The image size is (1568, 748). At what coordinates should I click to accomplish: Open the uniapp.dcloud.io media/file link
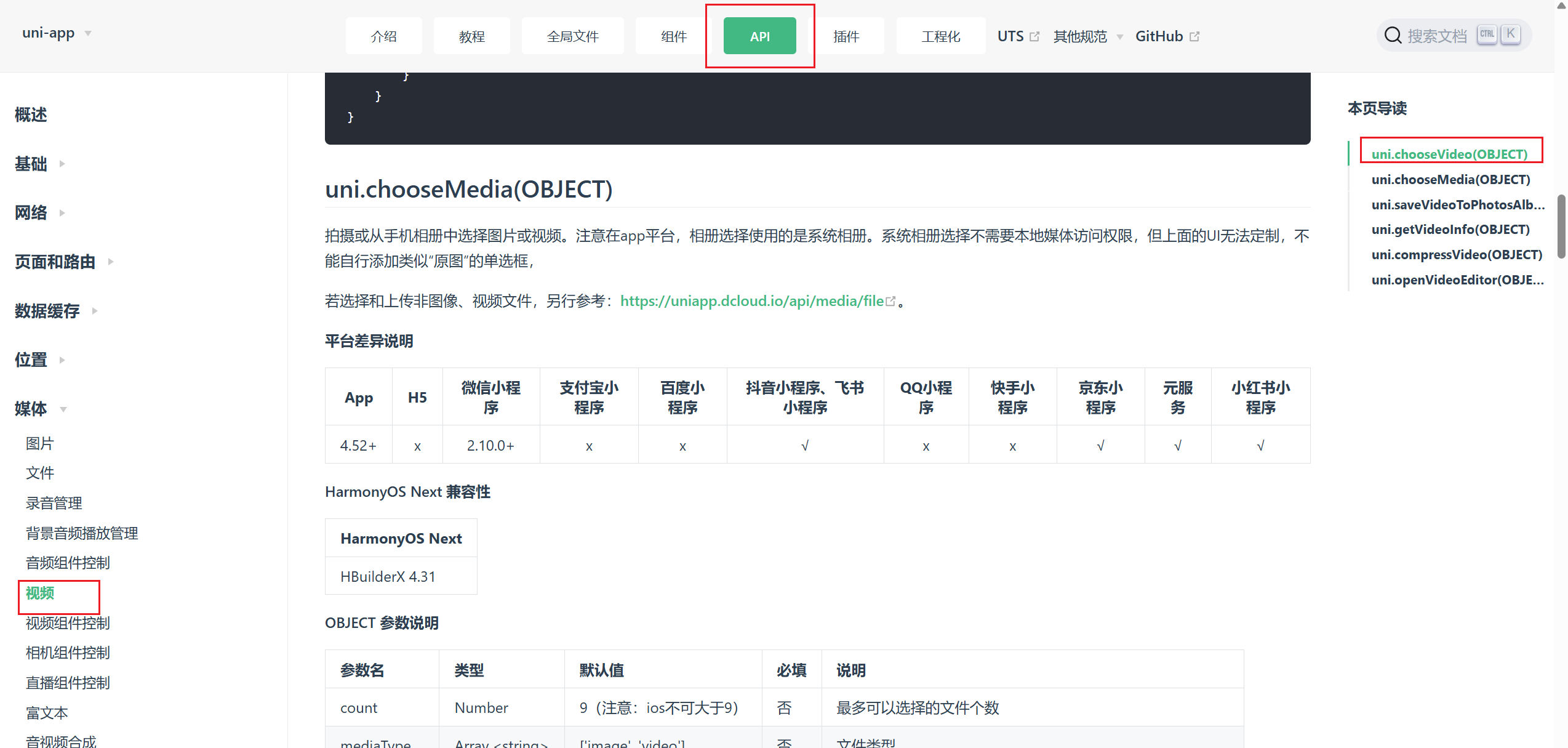tap(751, 301)
